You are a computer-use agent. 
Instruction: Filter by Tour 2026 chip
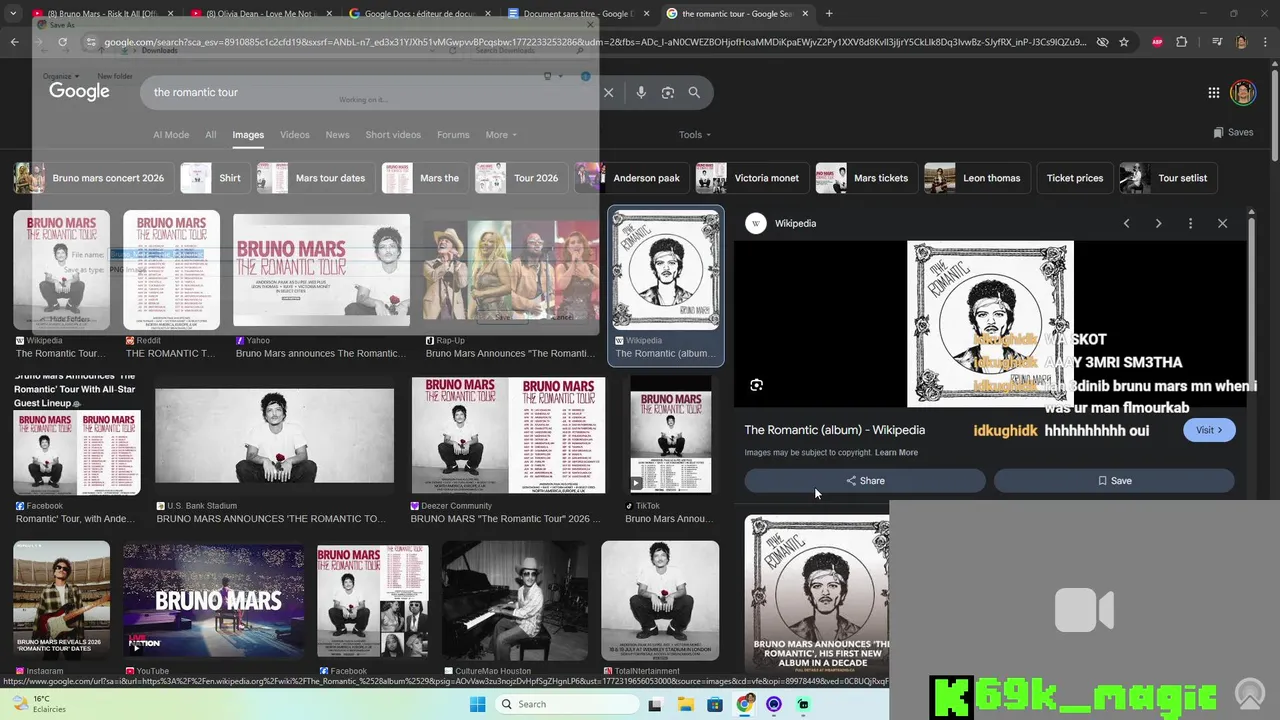520,178
